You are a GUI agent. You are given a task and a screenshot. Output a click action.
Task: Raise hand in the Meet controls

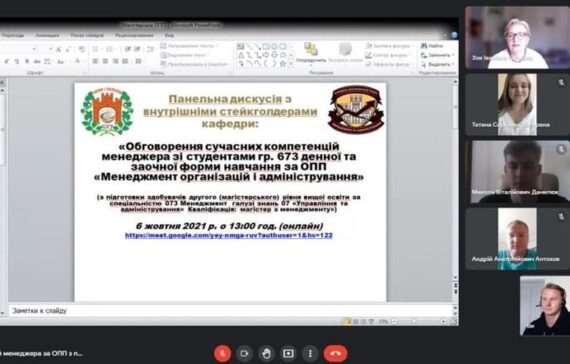266,353
